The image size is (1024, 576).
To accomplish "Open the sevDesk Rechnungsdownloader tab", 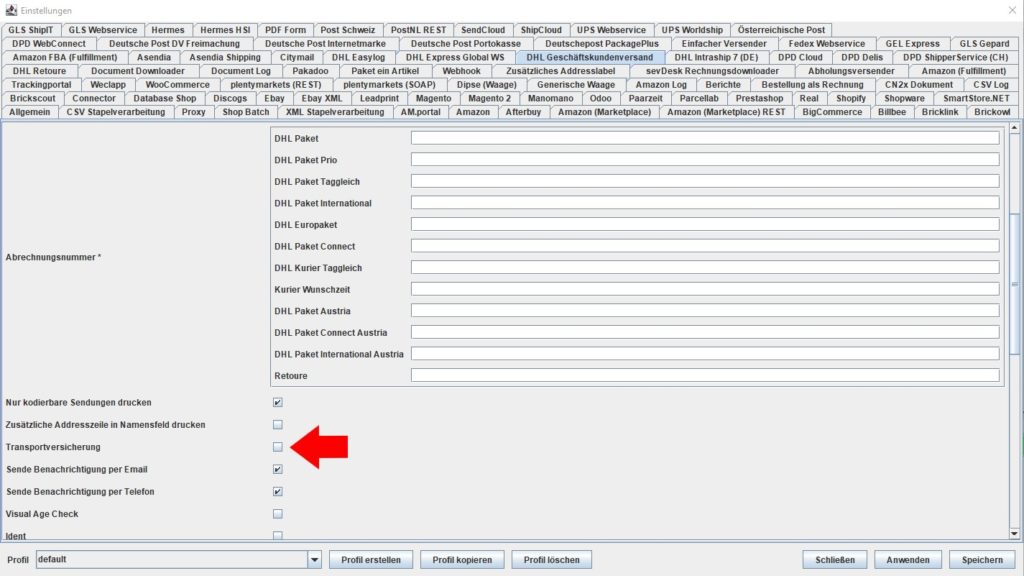I will tap(712, 71).
